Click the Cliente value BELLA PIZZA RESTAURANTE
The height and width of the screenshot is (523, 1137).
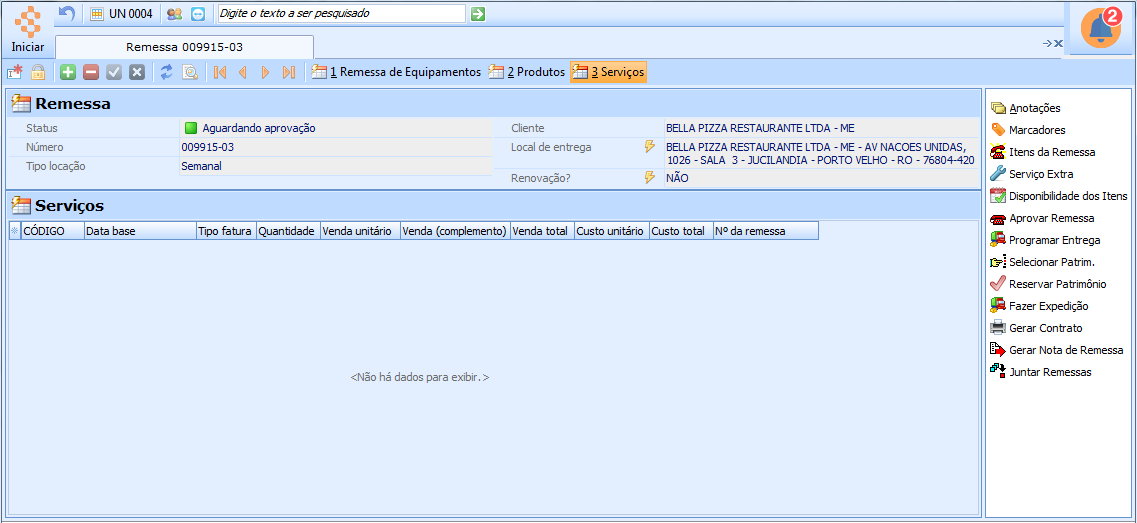760,128
